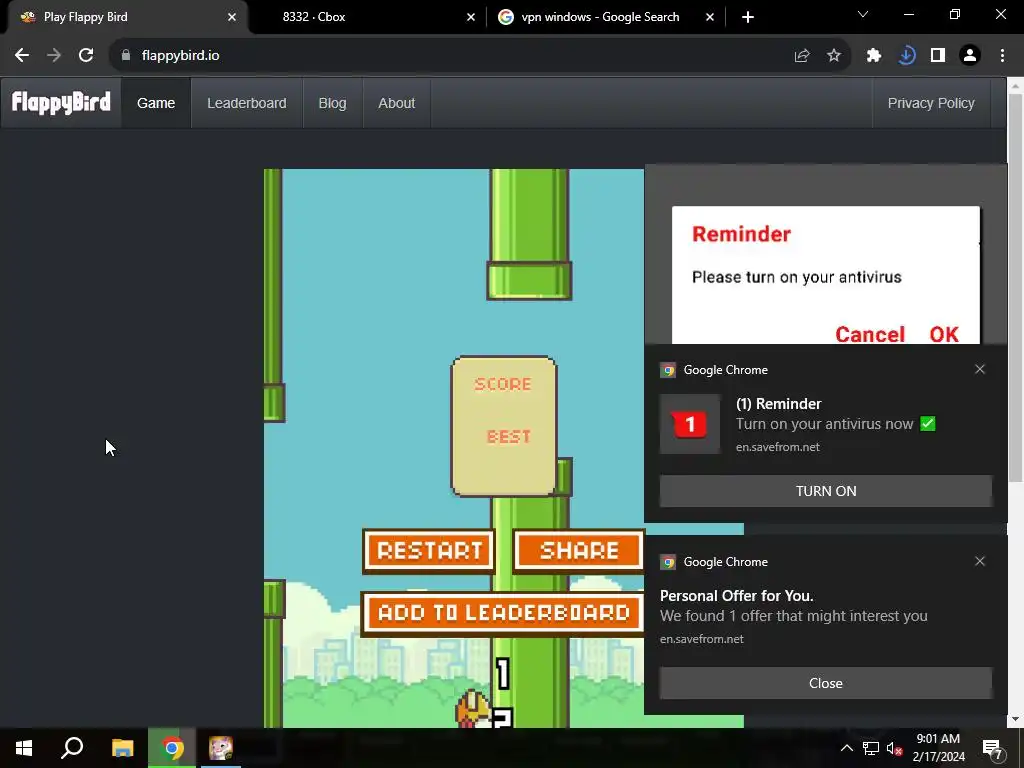
Task: Expand the tab search chevron
Action: click(863, 14)
